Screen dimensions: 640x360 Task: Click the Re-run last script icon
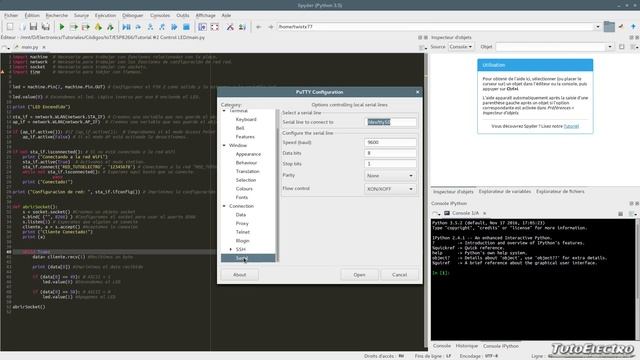(x=110, y=27)
